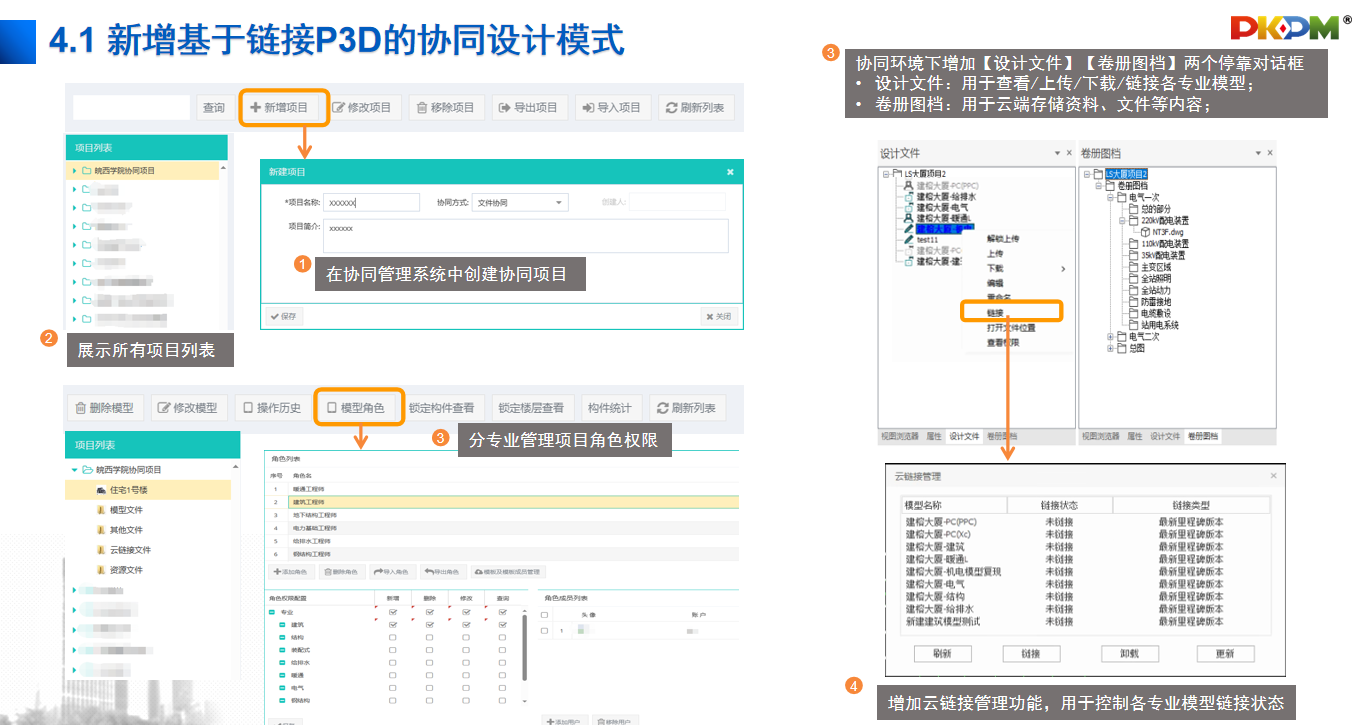Toggle 新增 checkbox for 结构 row
This screenshot has height=725, width=1357.
tap(393, 637)
